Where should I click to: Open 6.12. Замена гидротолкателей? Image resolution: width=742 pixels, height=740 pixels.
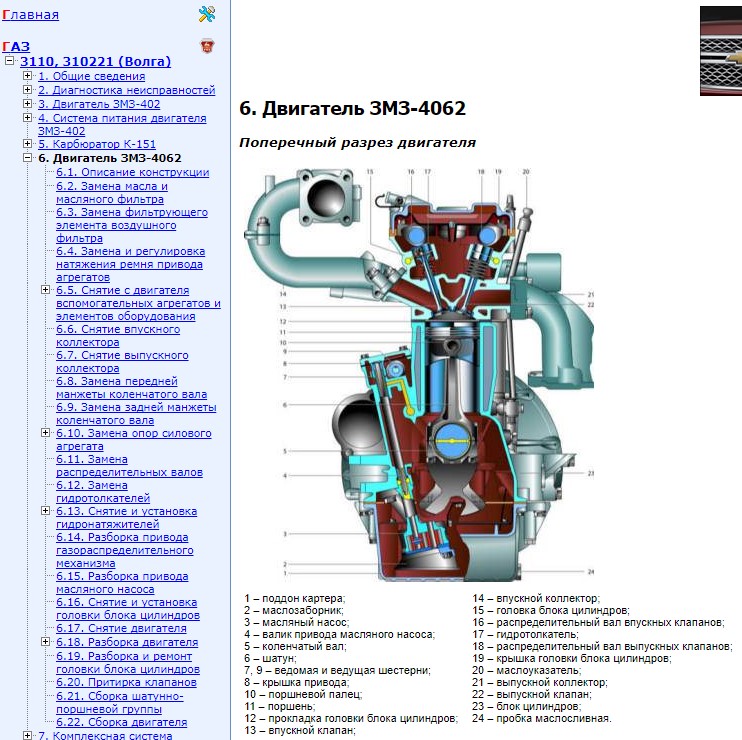(103, 492)
